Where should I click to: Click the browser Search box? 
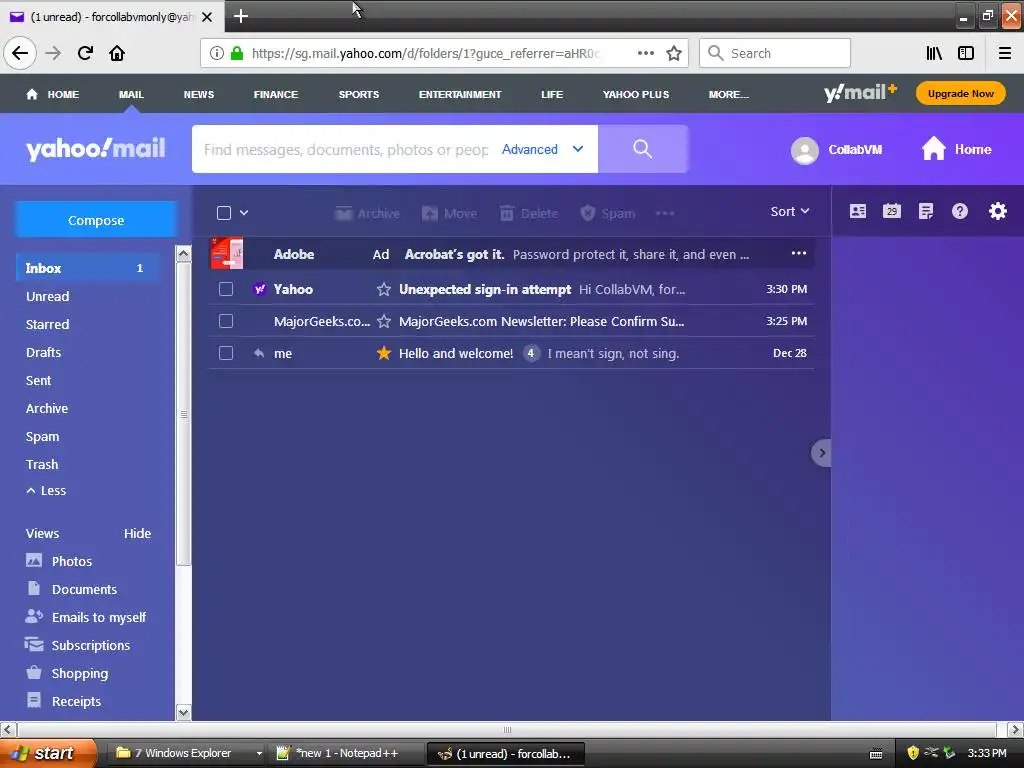coord(775,53)
